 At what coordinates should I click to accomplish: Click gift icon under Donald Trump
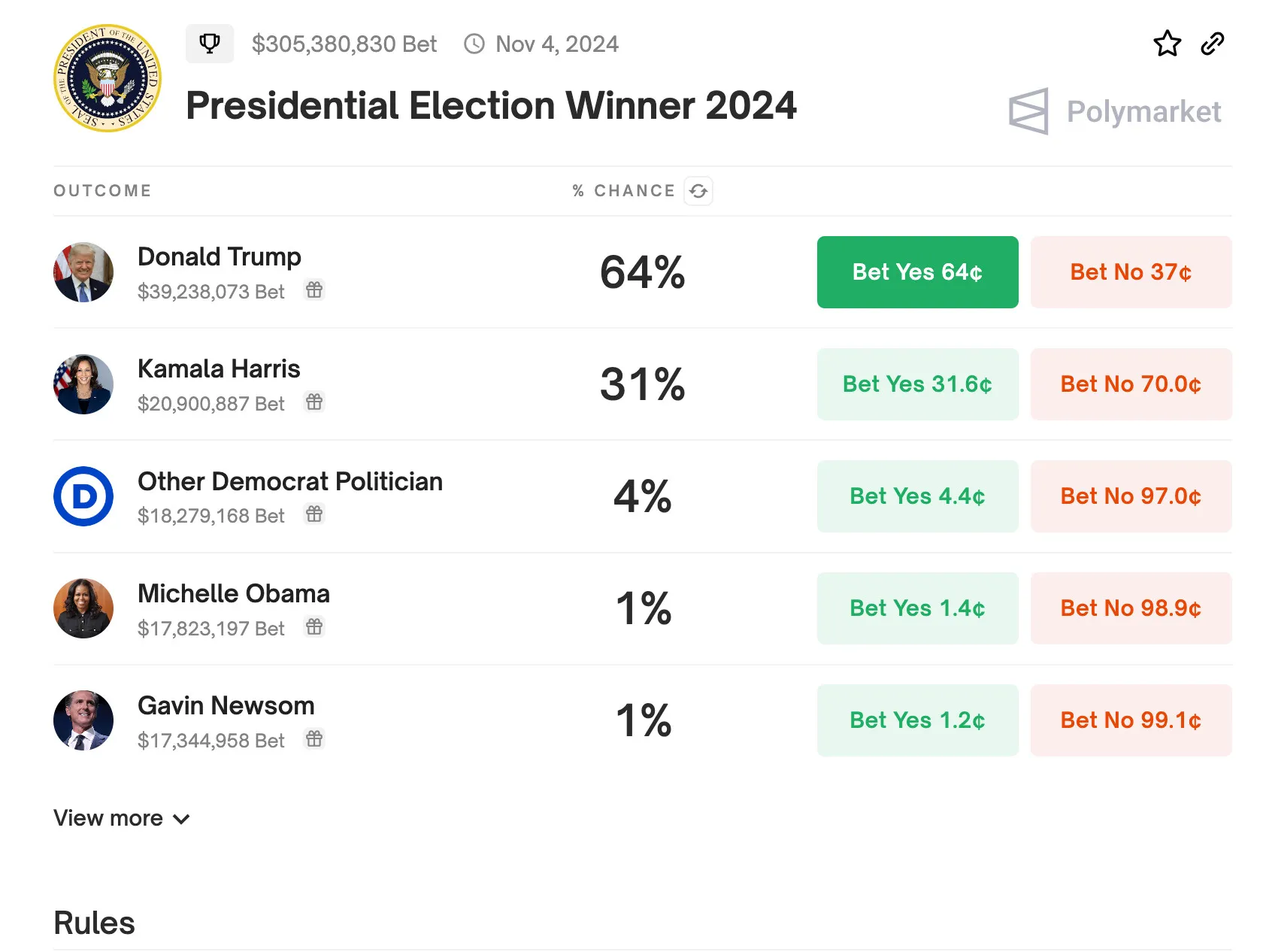tap(314, 290)
